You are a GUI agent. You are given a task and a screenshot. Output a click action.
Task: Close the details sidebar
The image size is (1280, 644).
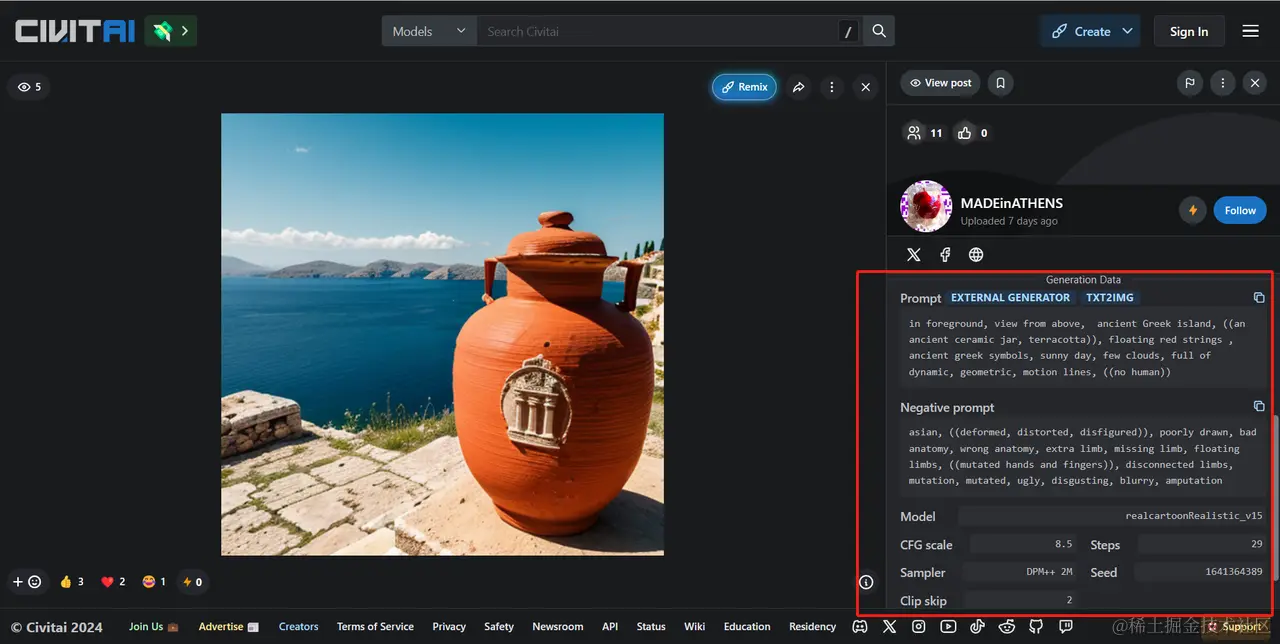(1255, 83)
